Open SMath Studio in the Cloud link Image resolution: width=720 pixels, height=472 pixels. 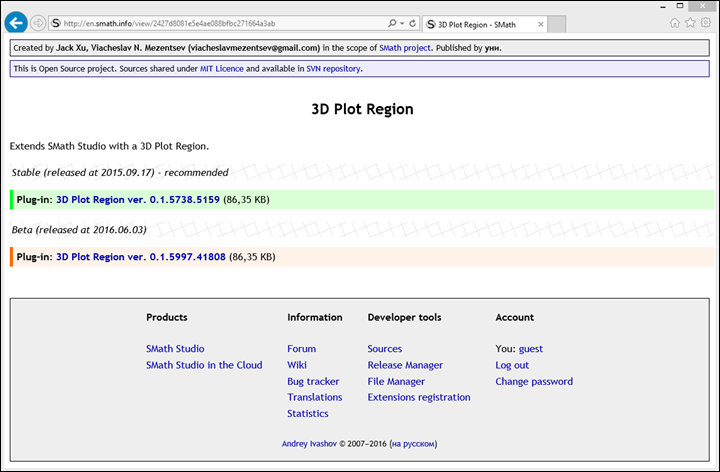pyautogui.click(x=204, y=365)
